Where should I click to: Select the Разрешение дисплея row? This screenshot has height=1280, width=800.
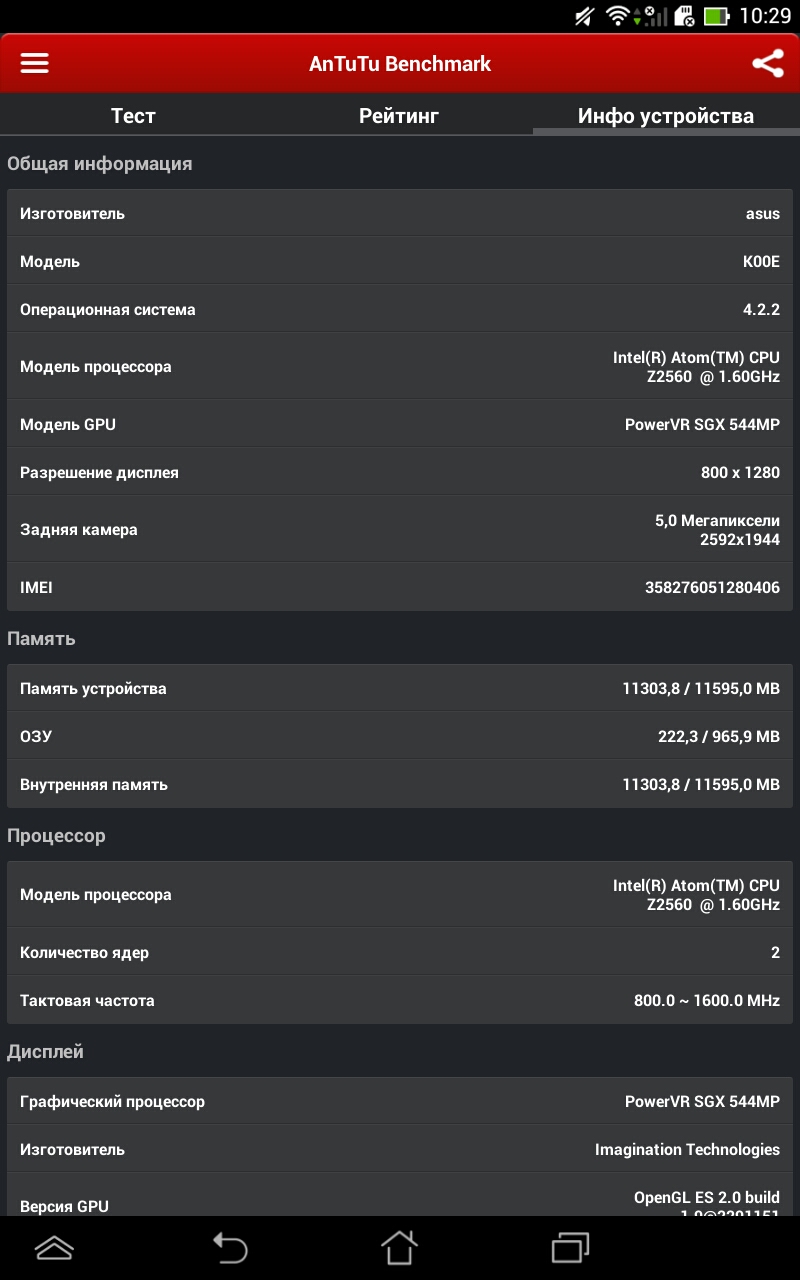[x=400, y=472]
